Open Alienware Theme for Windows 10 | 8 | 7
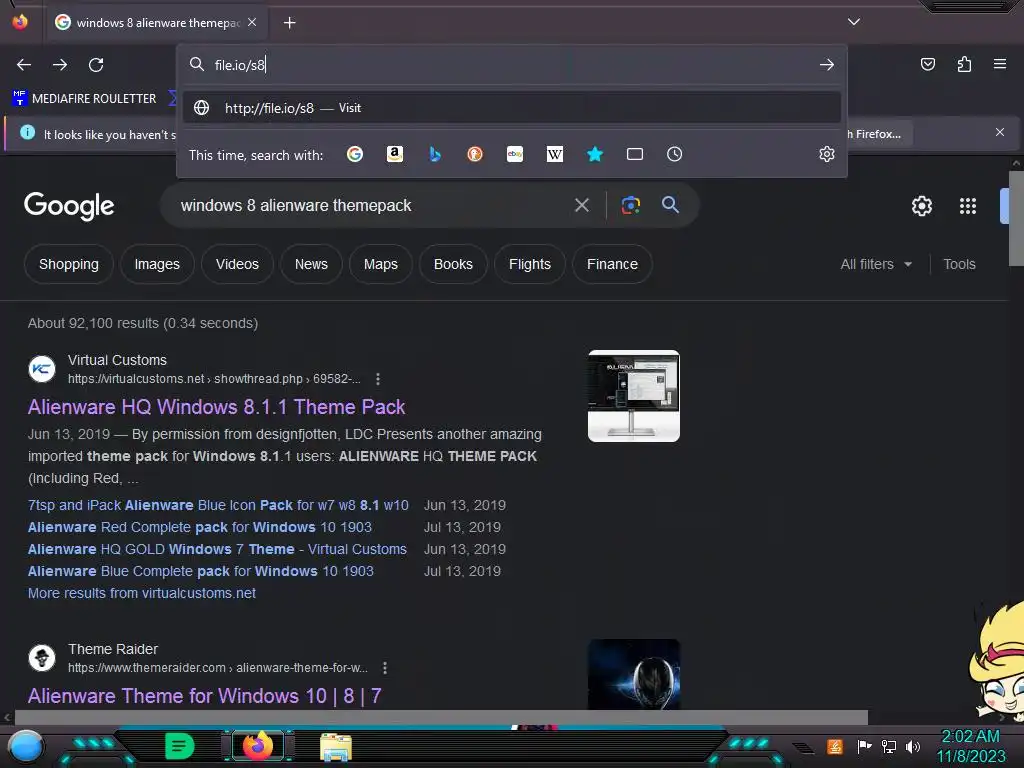Screen dimensions: 1024x768 (x=204, y=696)
